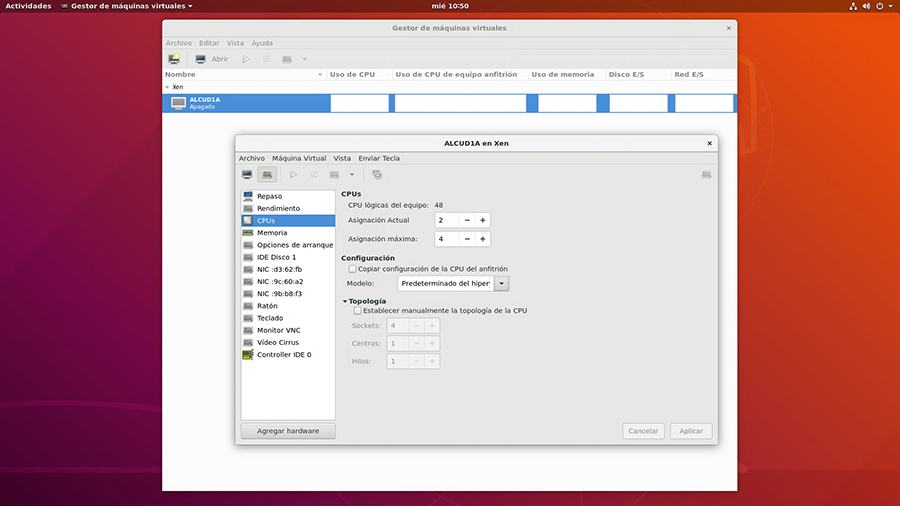Click the manage snapshots icon in ALCUD1A toolbar
The image size is (900, 506).
click(377, 174)
